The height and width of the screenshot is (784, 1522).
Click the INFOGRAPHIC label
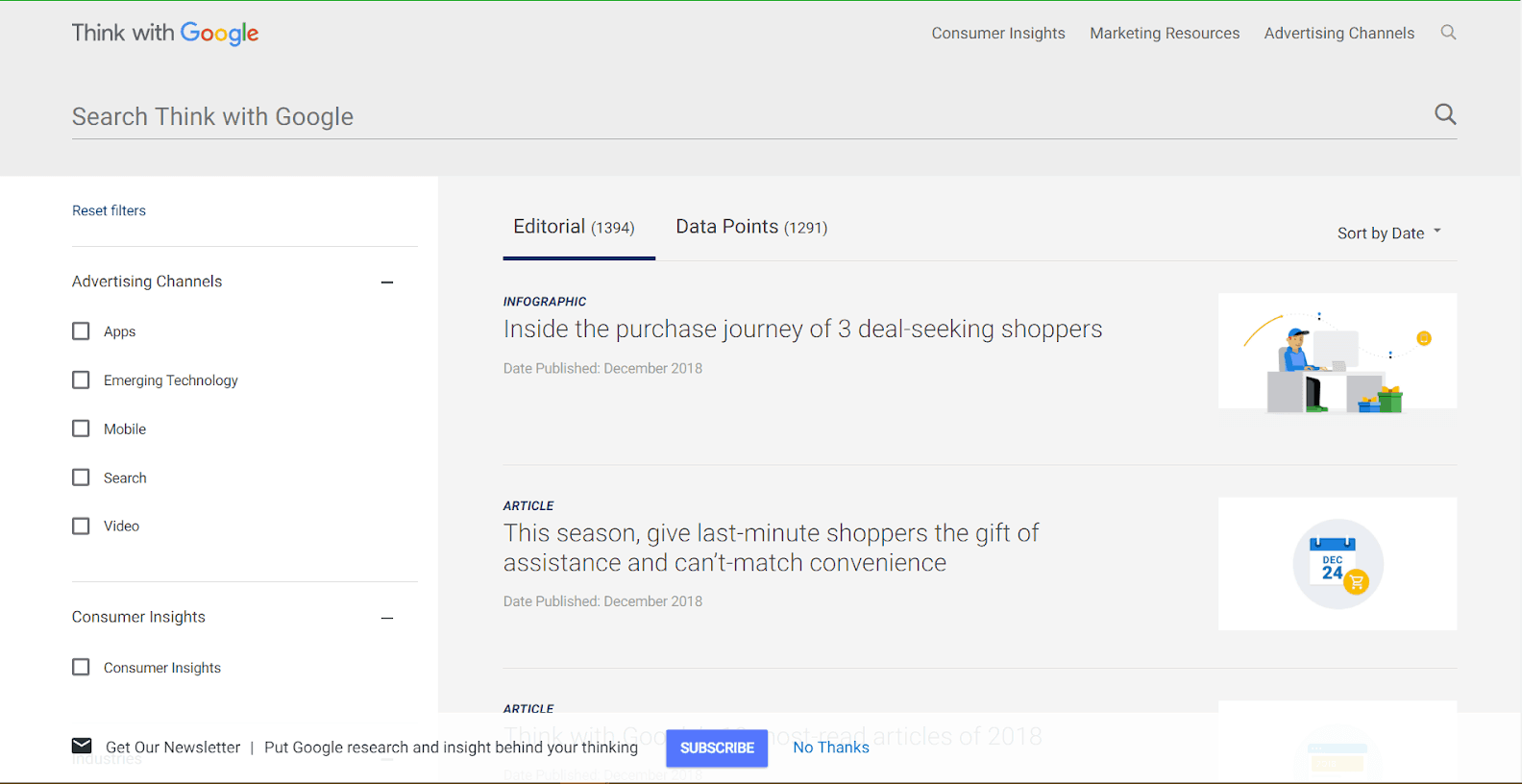[545, 302]
